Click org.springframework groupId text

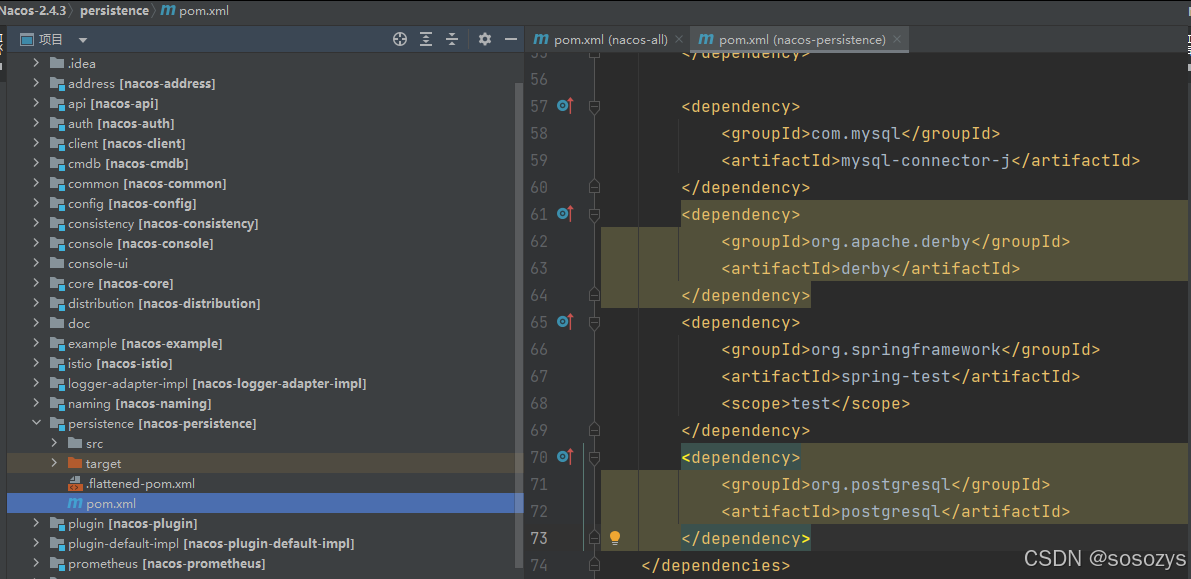pos(906,350)
